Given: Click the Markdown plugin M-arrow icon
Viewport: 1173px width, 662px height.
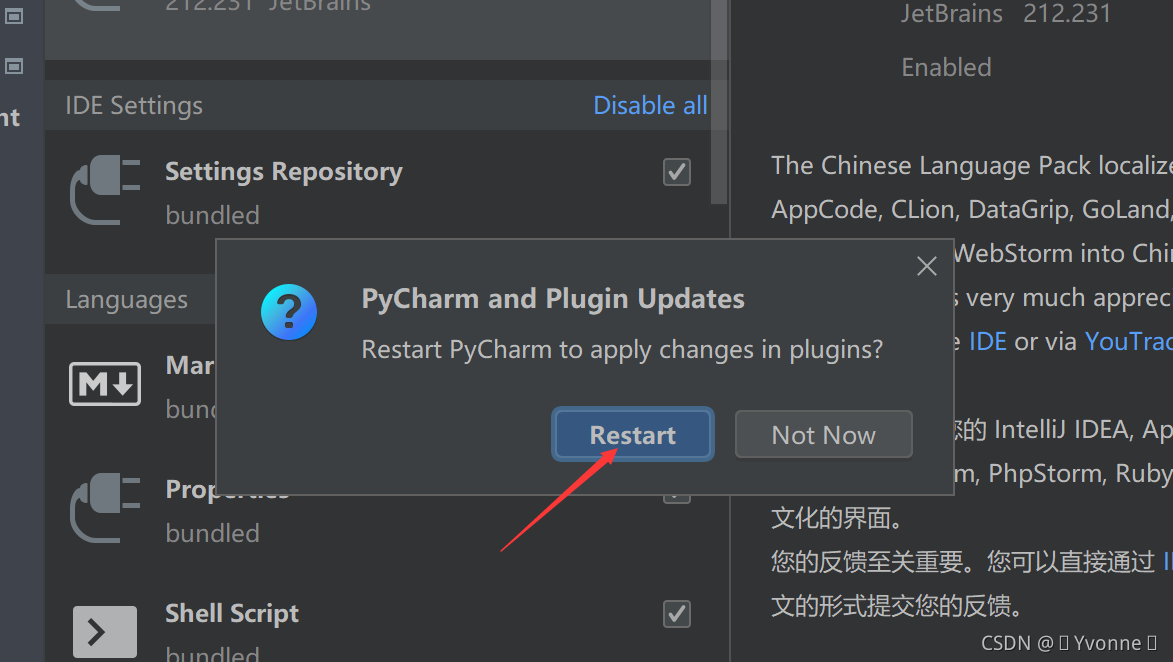Looking at the screenshot, I should 105,384.
